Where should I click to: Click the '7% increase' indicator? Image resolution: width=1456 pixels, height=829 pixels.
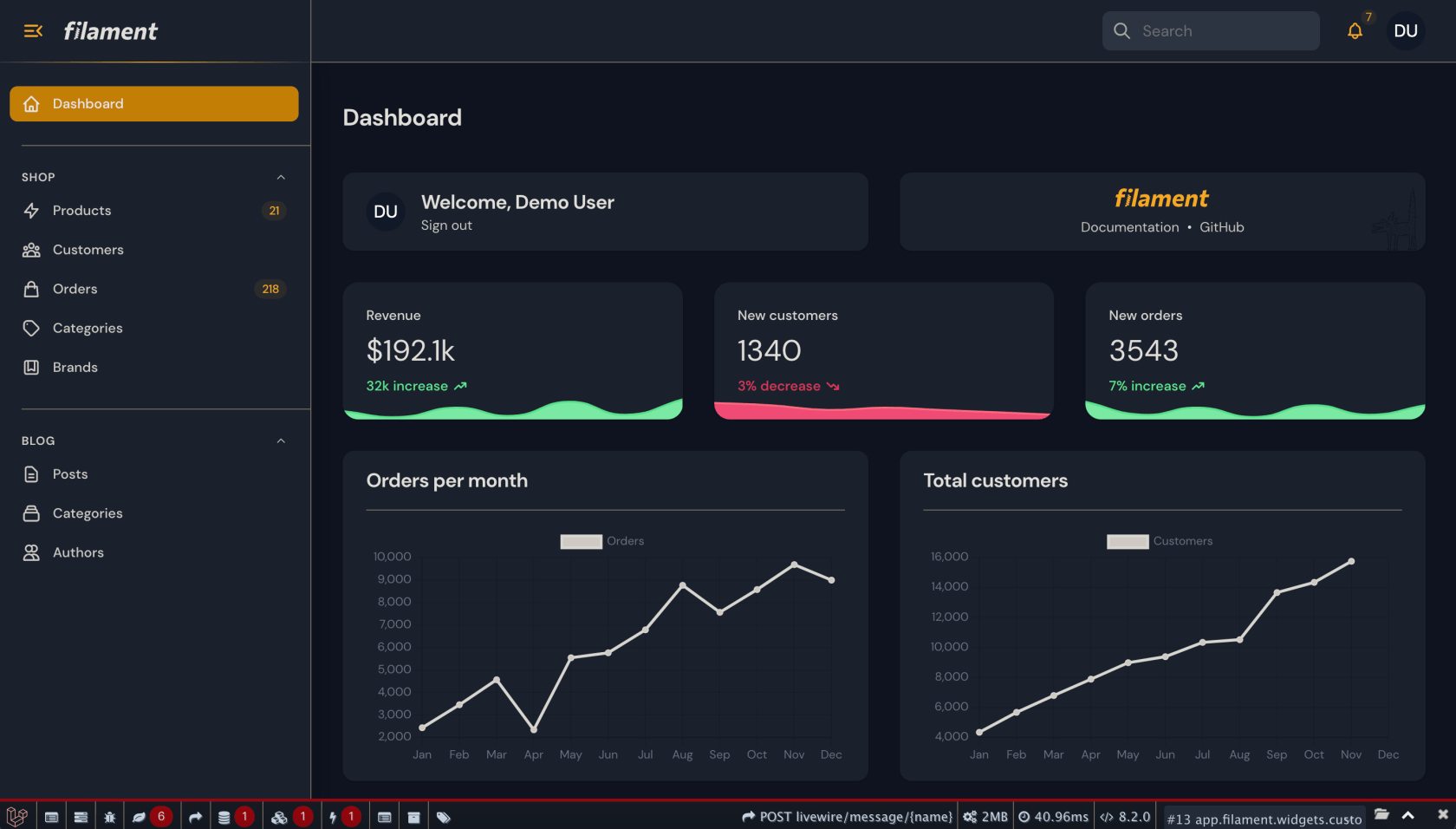(x=1156, y=386)
